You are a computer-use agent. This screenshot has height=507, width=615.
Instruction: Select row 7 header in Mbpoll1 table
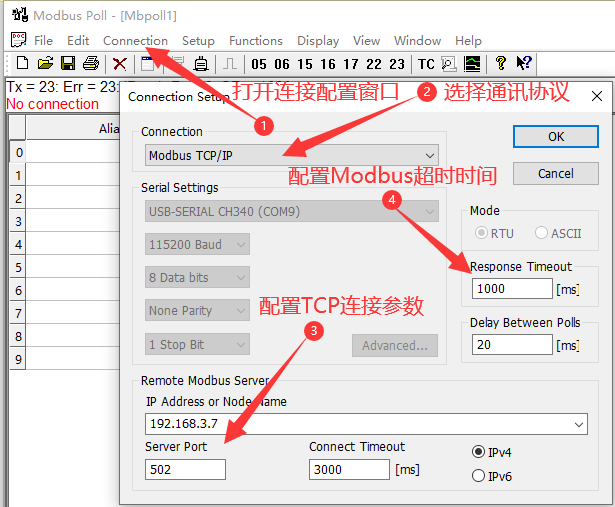[x=18, y=313]
